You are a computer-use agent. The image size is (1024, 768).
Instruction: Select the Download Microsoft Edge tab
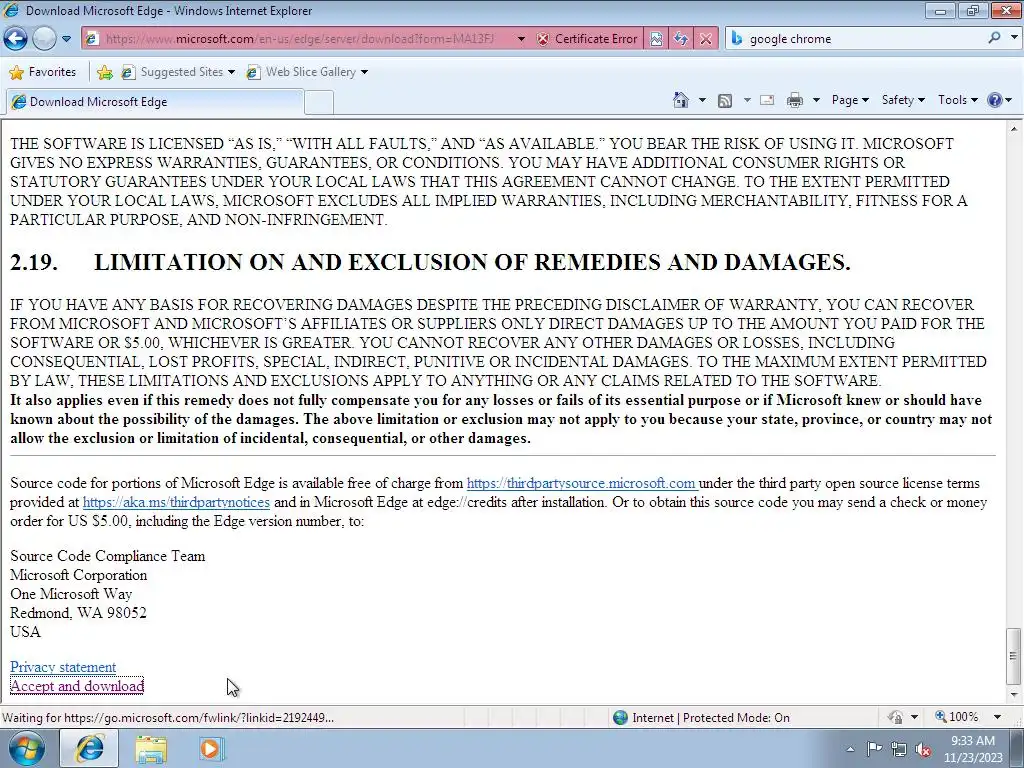[x=155, y=102]
